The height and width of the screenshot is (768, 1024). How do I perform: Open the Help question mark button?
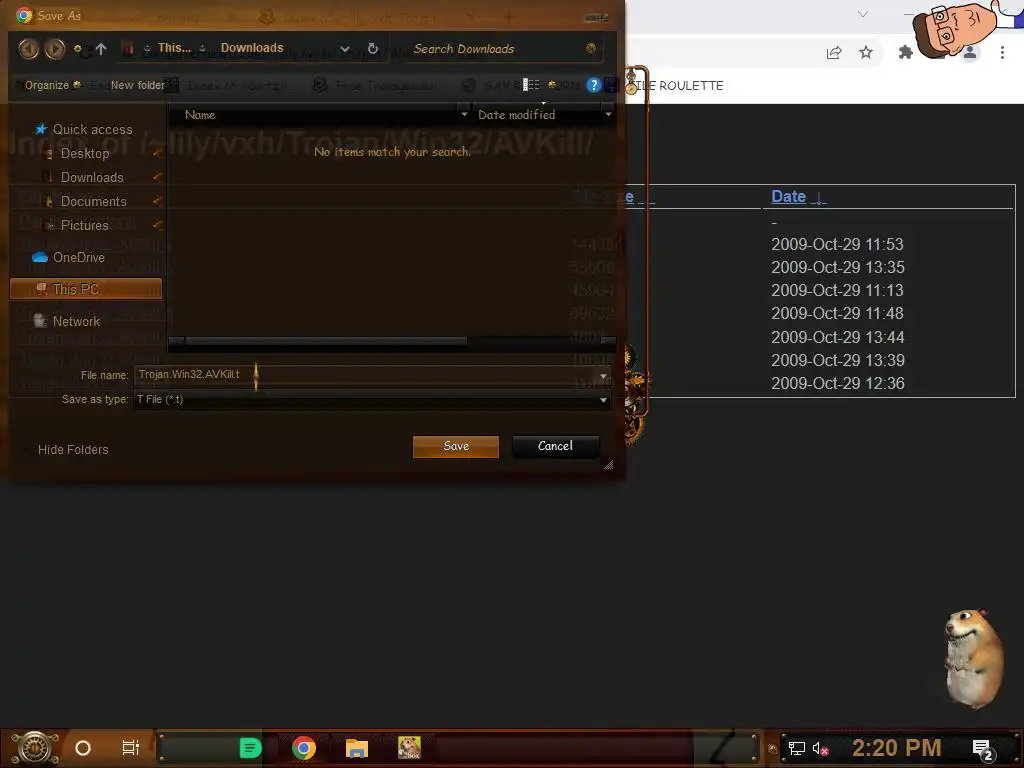tap(593, 85)
